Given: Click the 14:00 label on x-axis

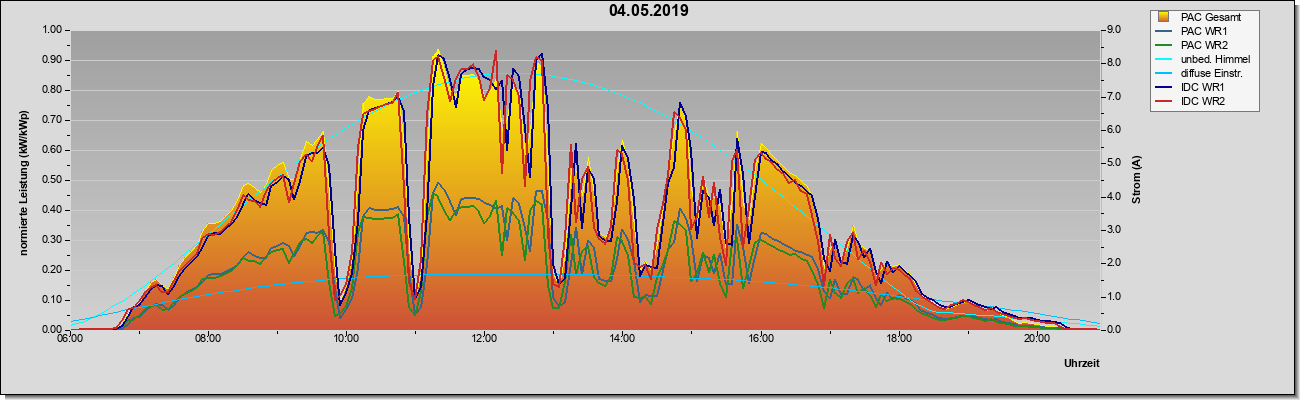Looking at the screenshot, I should coord(622,338).
